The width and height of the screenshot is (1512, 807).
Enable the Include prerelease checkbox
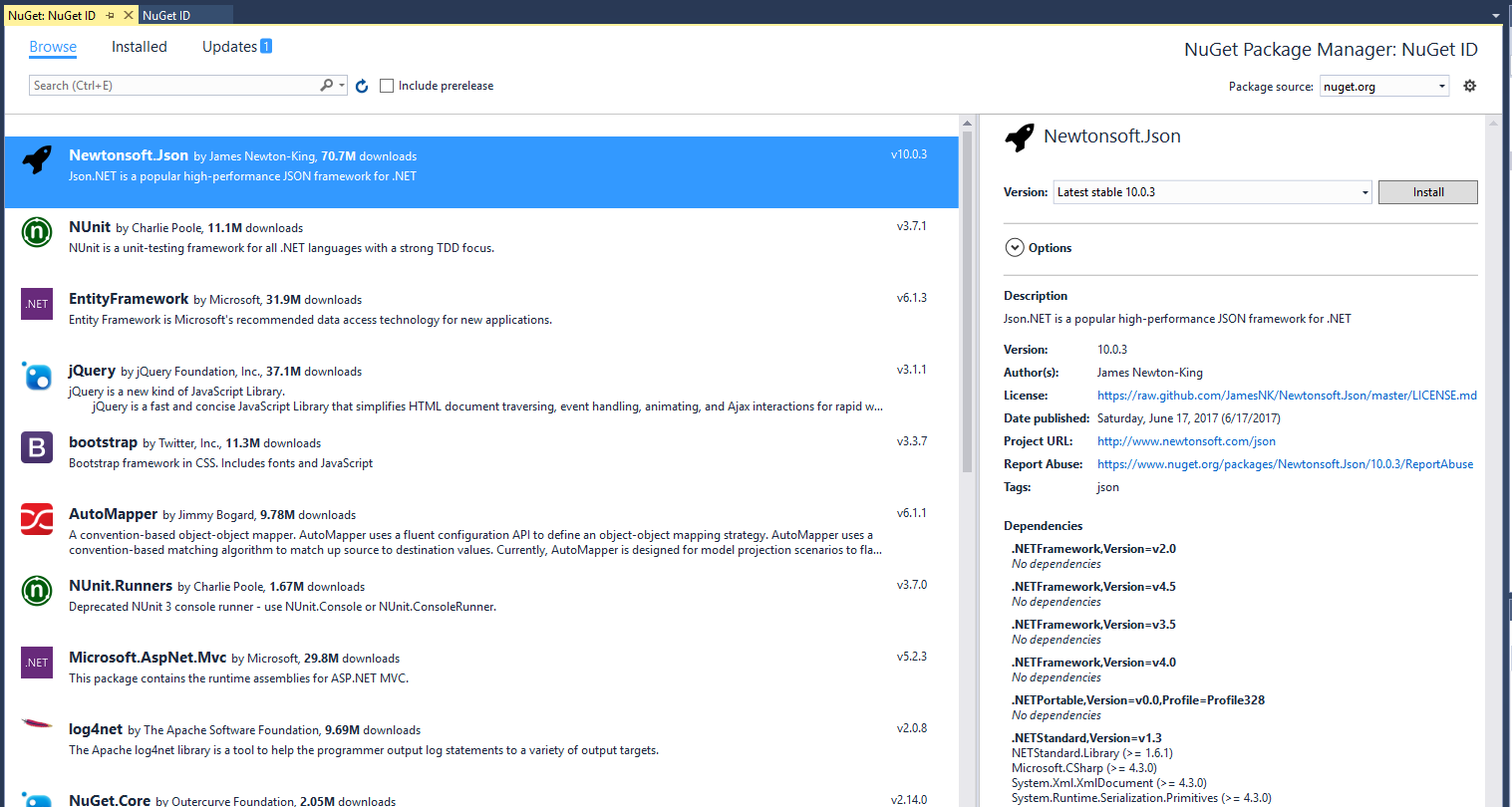coord(387,86)
